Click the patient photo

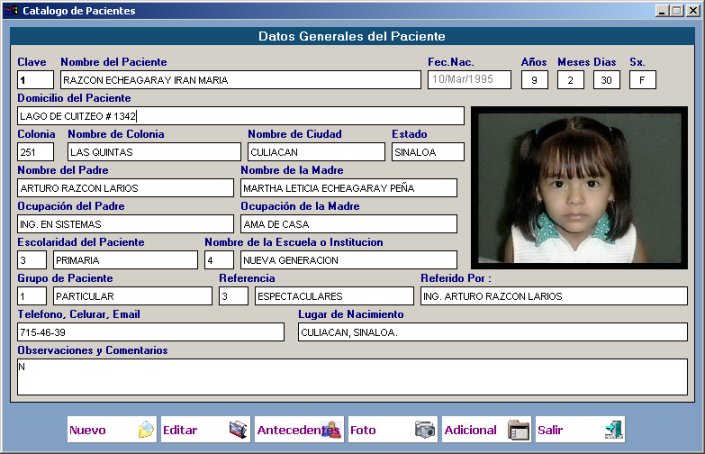[x=580, y=187]
